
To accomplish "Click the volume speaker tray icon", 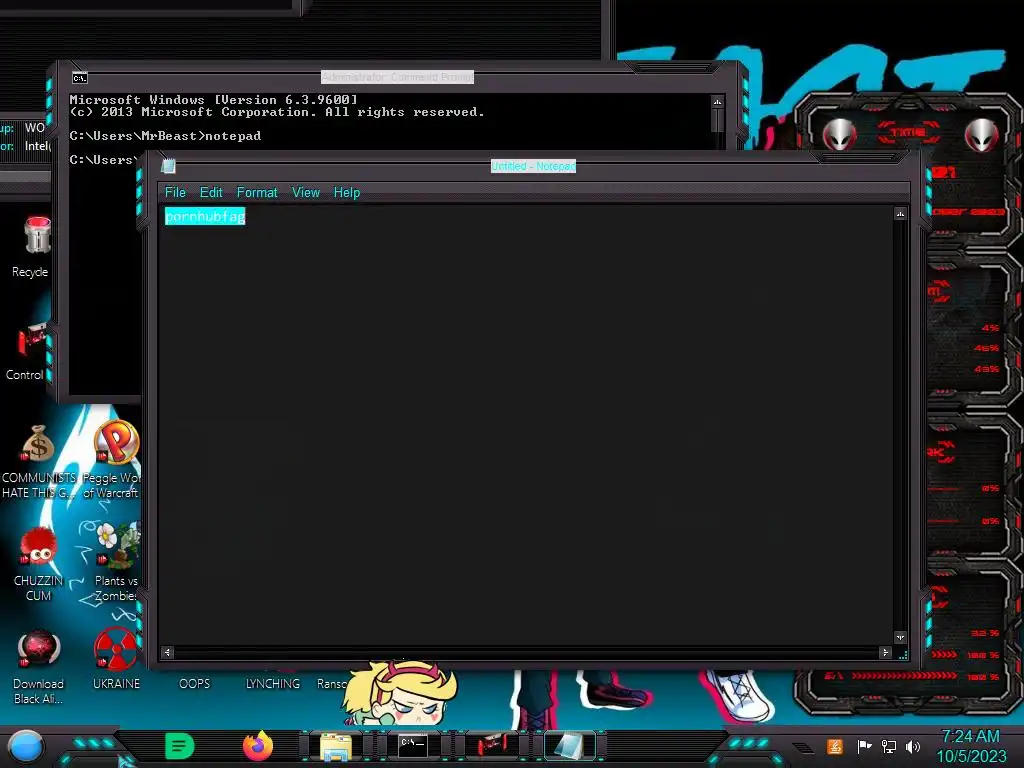I will 913,746.
